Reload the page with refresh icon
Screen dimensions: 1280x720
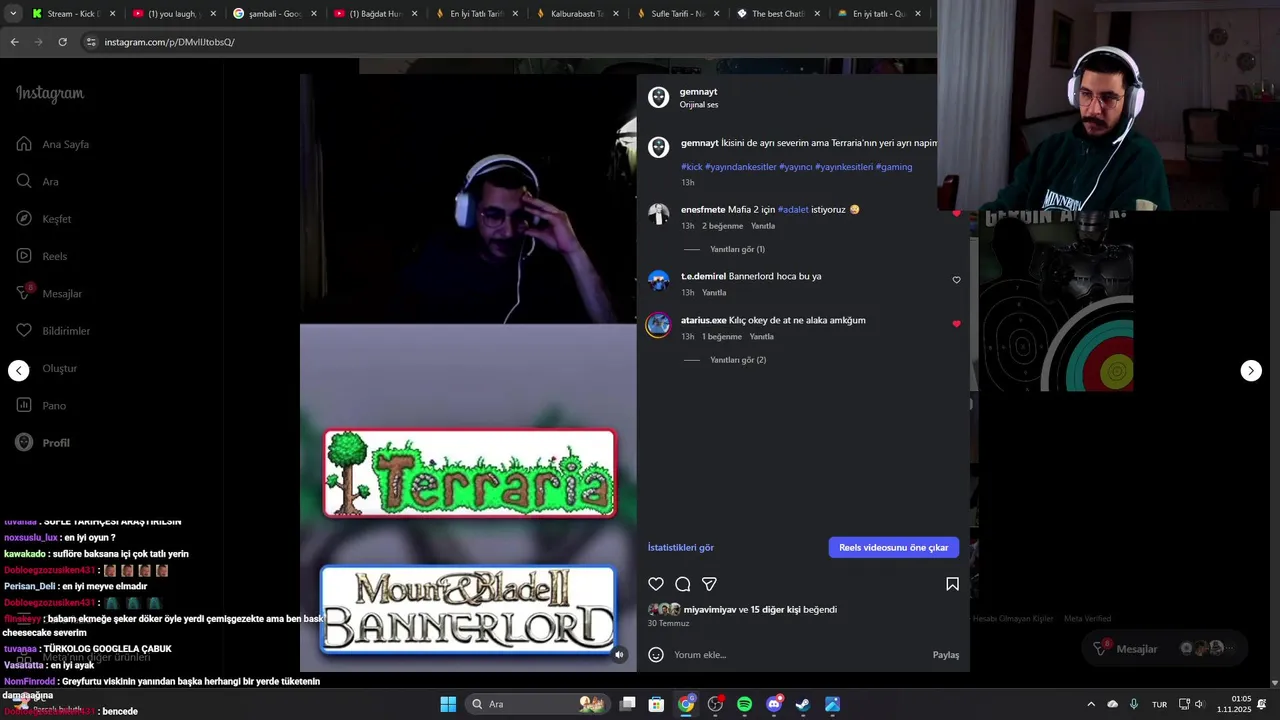pos(62,42)
